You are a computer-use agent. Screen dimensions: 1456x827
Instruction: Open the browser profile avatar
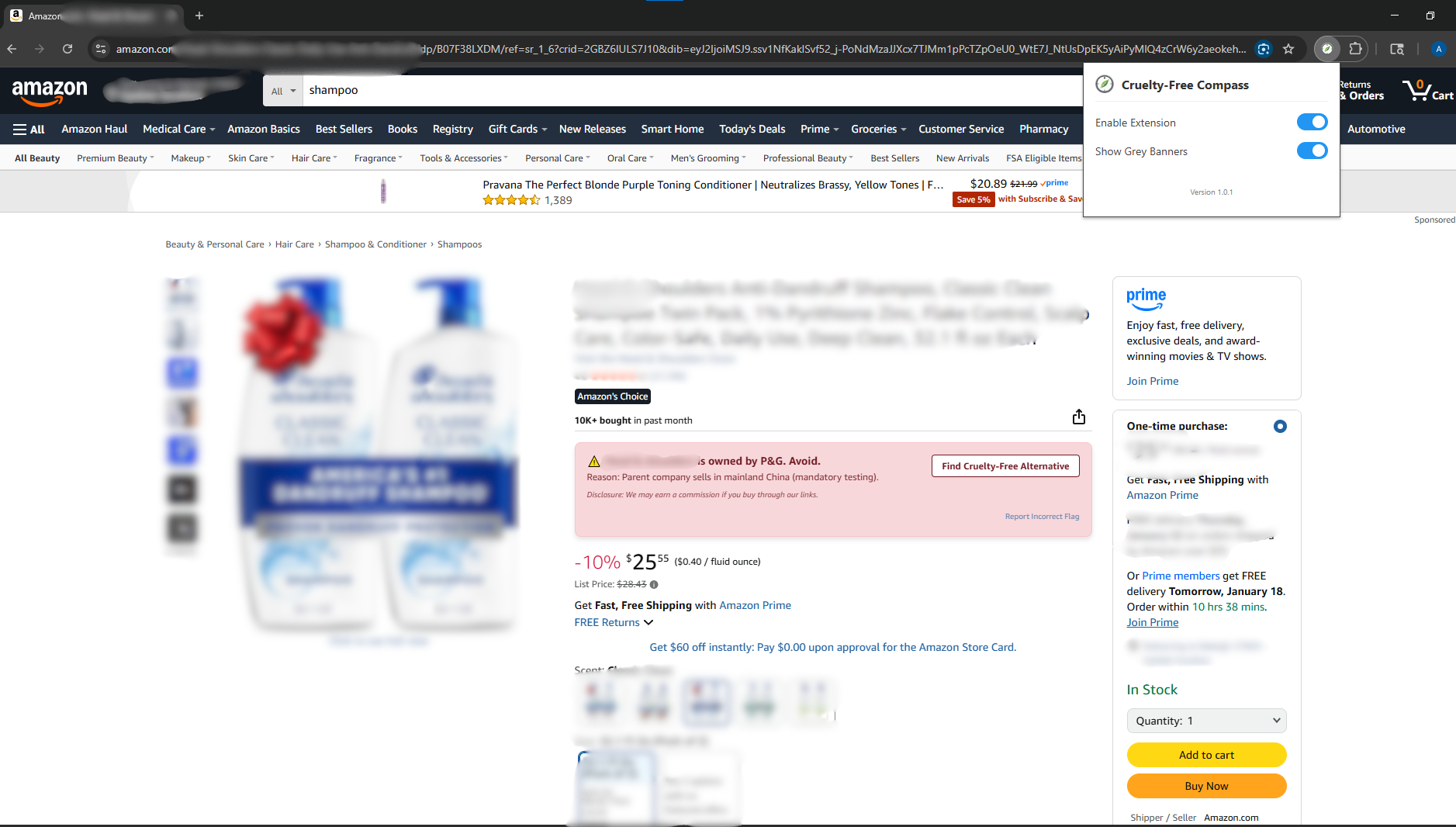pos(1438,48)
